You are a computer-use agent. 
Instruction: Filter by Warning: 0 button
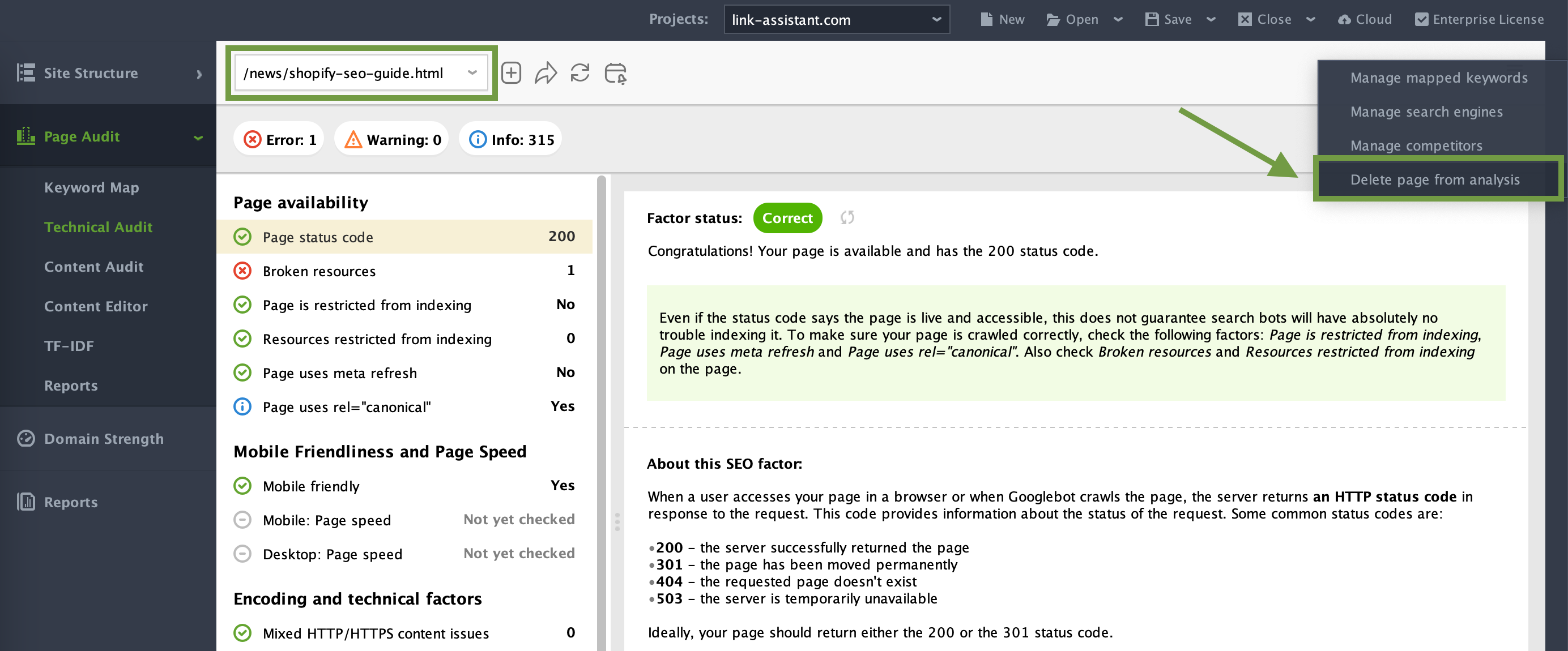(392, 139)
